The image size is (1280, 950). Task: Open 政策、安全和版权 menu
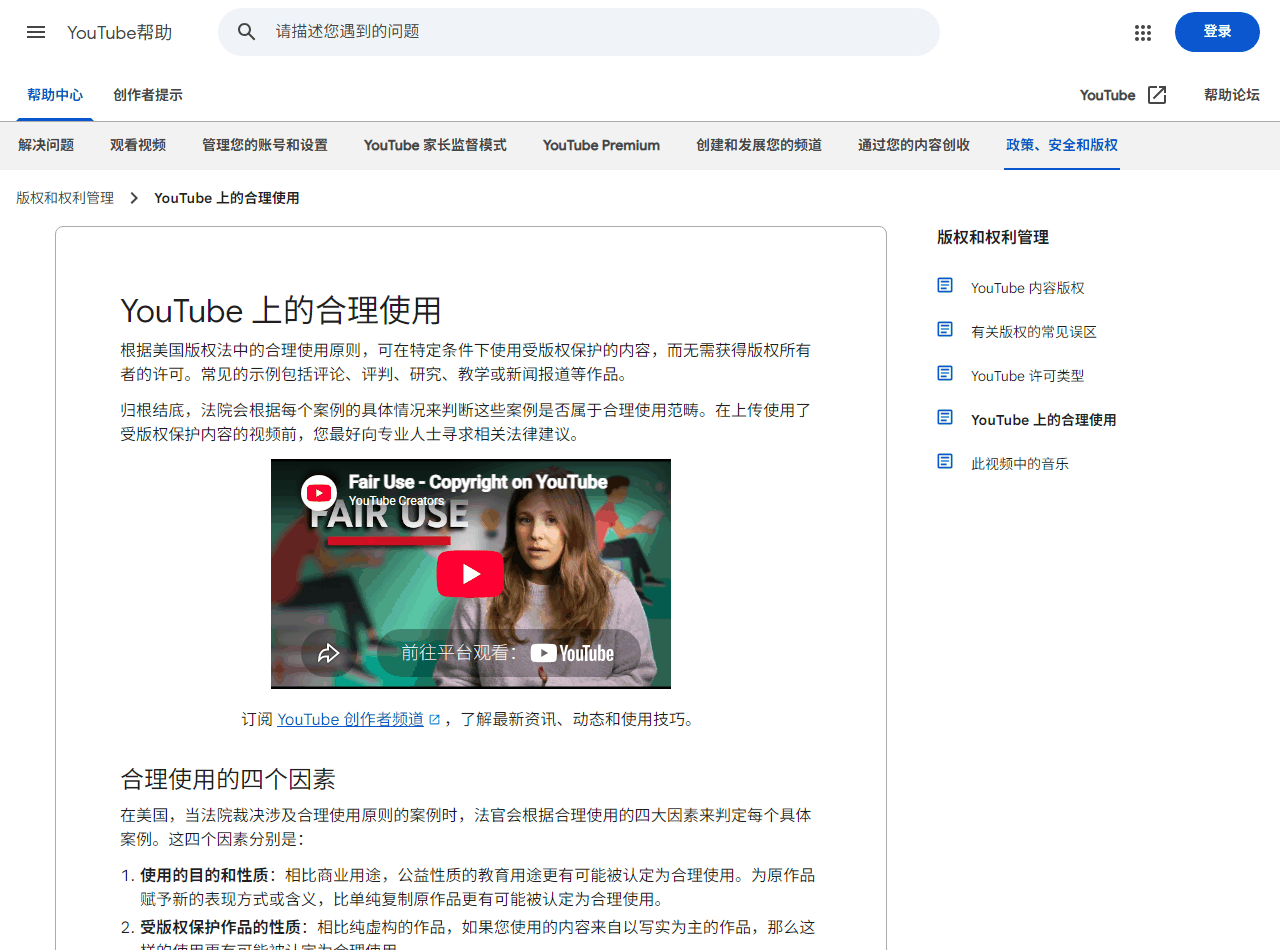coord(1062,145)
